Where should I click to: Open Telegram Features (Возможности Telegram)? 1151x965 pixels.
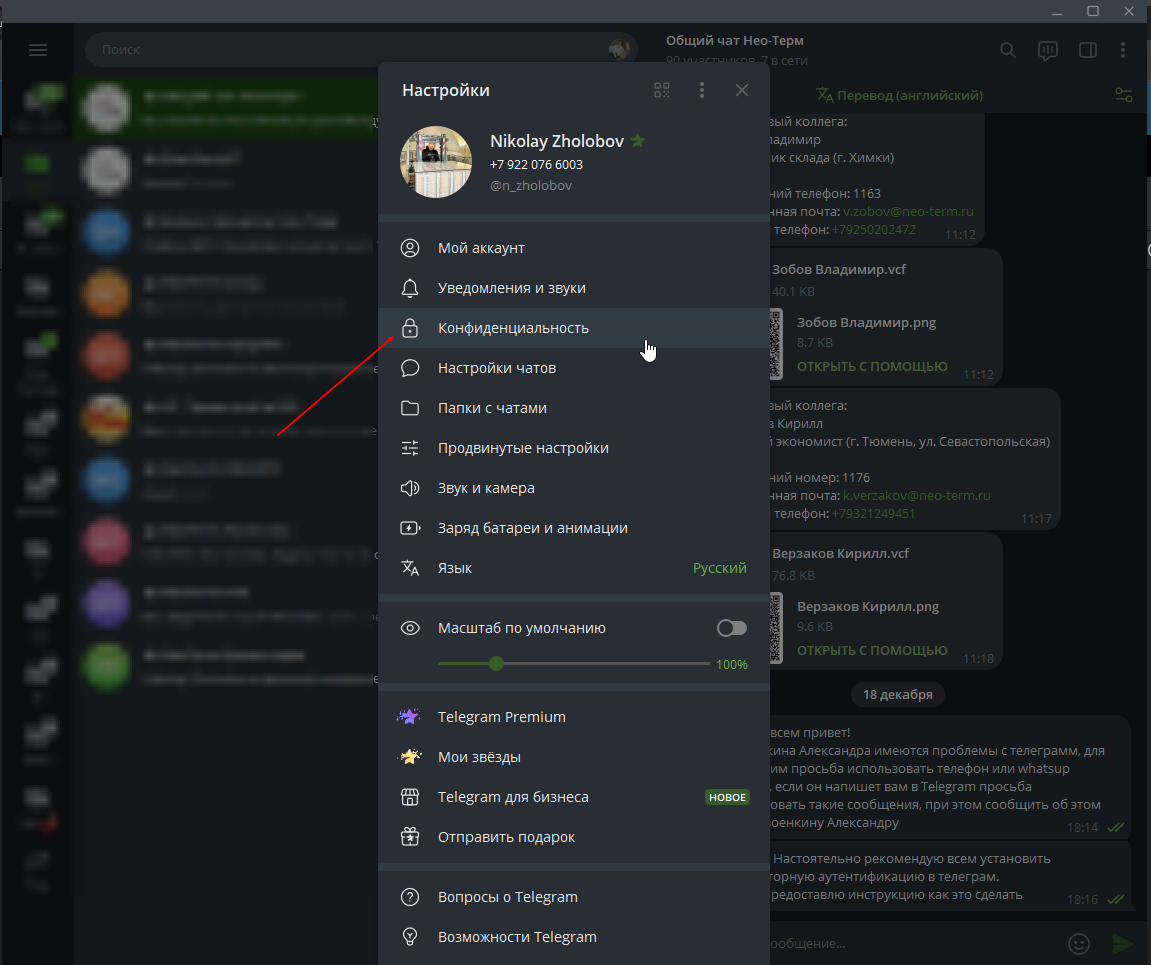[x=574, y=937]
